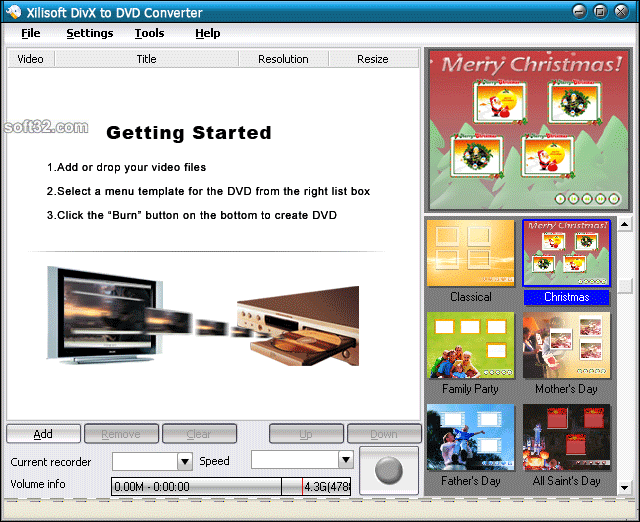This screenshot has width=640, height=522.
Task: Click the Video column header
Action: (31, 59)
